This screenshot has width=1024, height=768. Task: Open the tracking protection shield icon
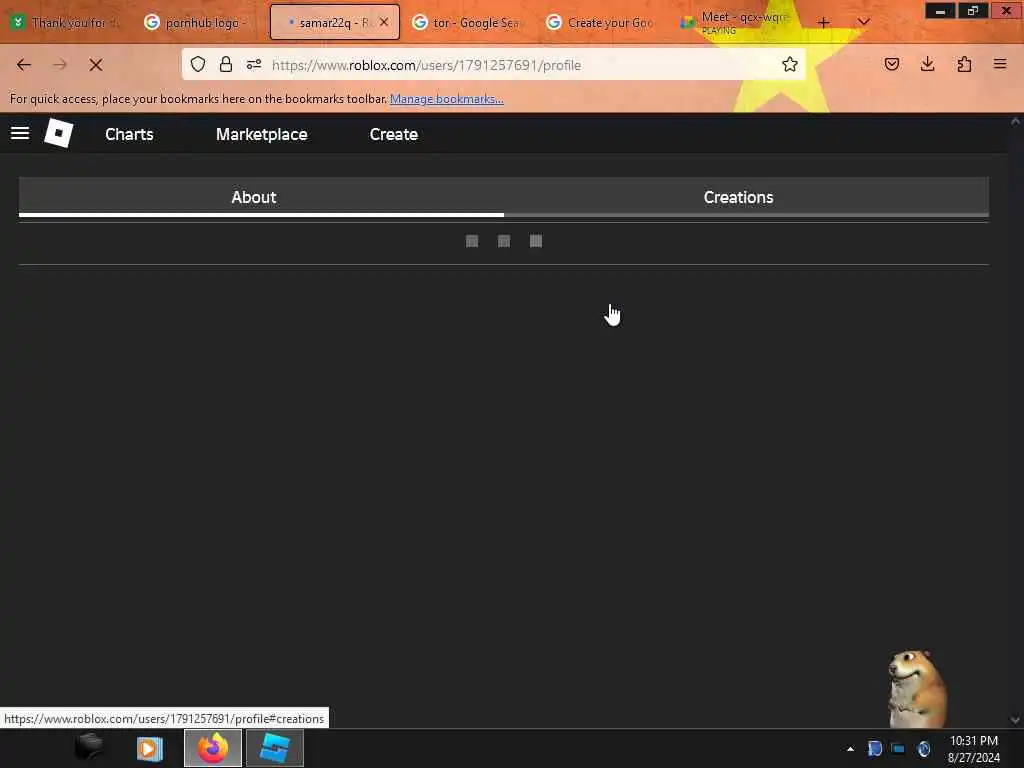(x=198, y=64)
